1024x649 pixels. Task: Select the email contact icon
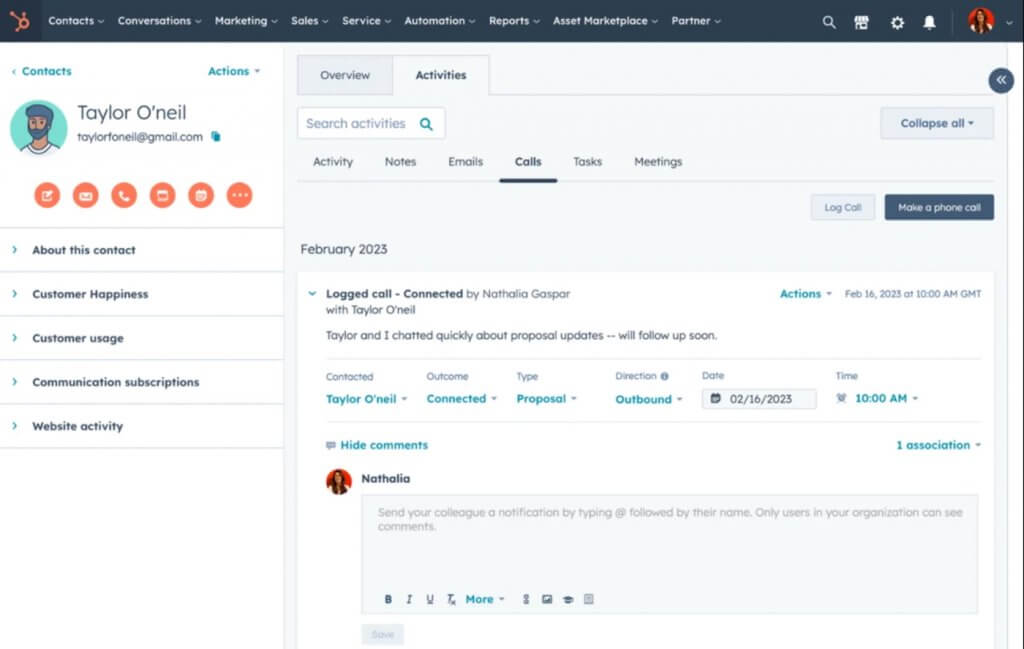(x=85, y=195)
